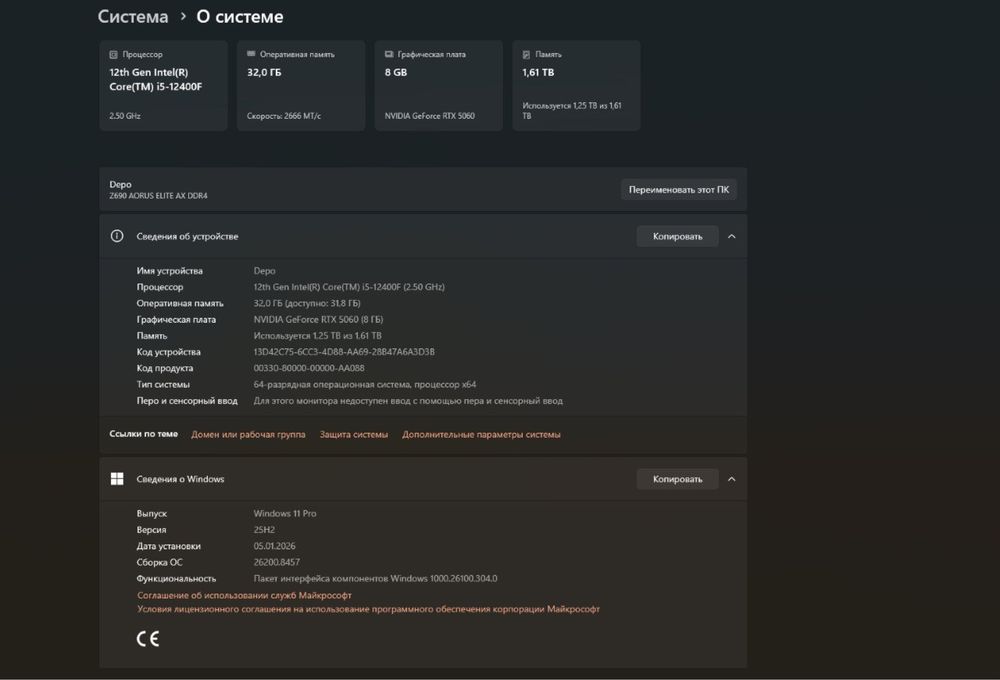Click the Код устройства GUID value
The image size is (1000, 680).
[344, 352]
